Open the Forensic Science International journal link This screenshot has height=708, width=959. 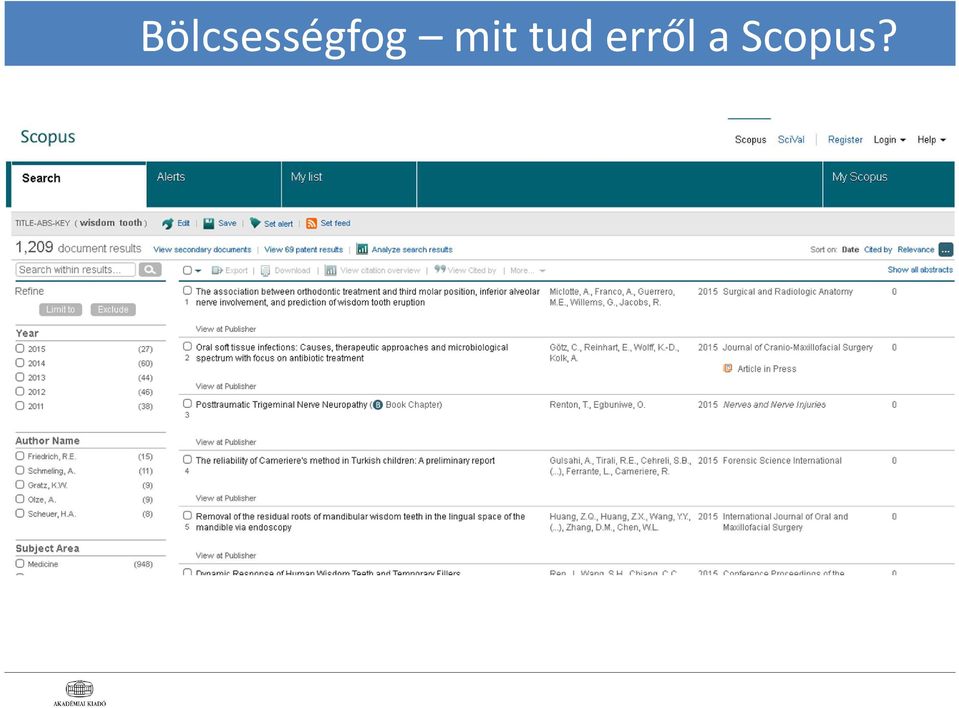coord(782,460)
